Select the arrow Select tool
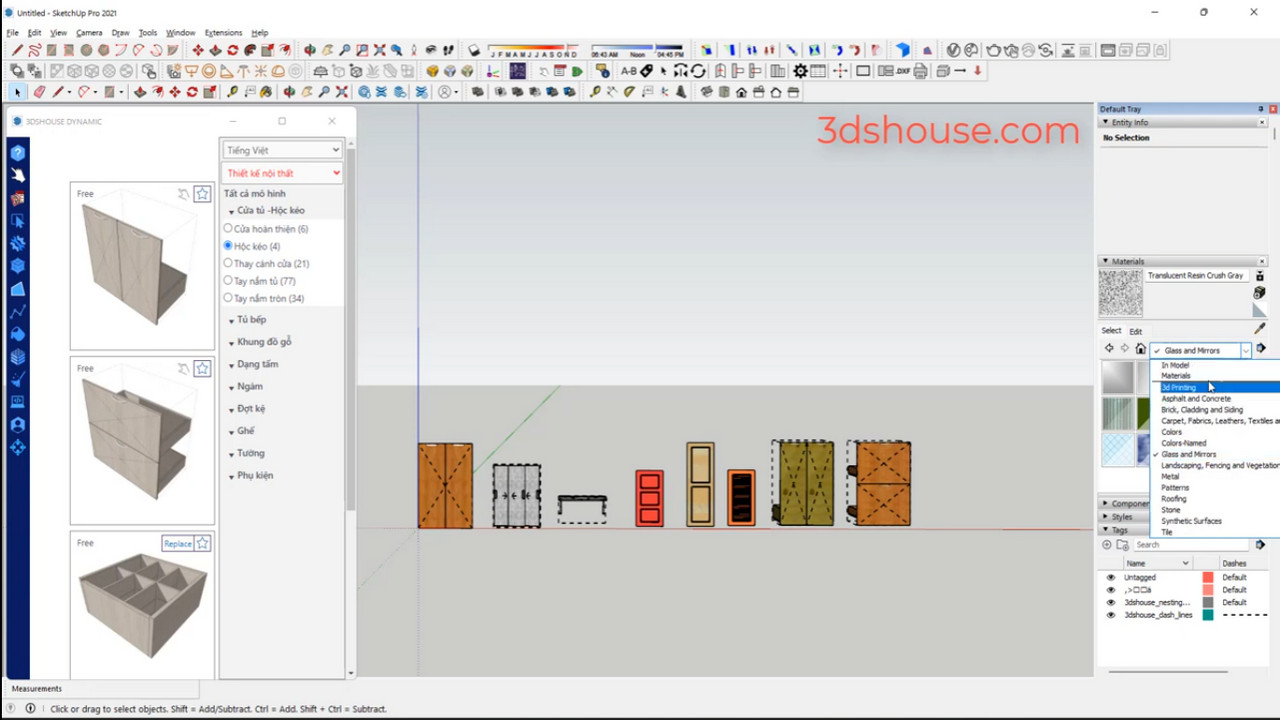The height and width of the screenshot is (720, 1280). (17, 92)
